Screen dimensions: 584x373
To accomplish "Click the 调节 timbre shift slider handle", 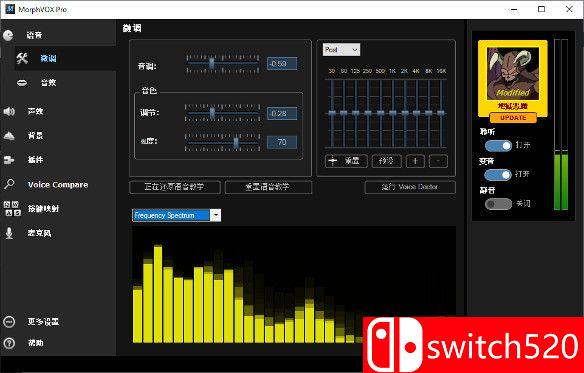I will pos(212,113).
